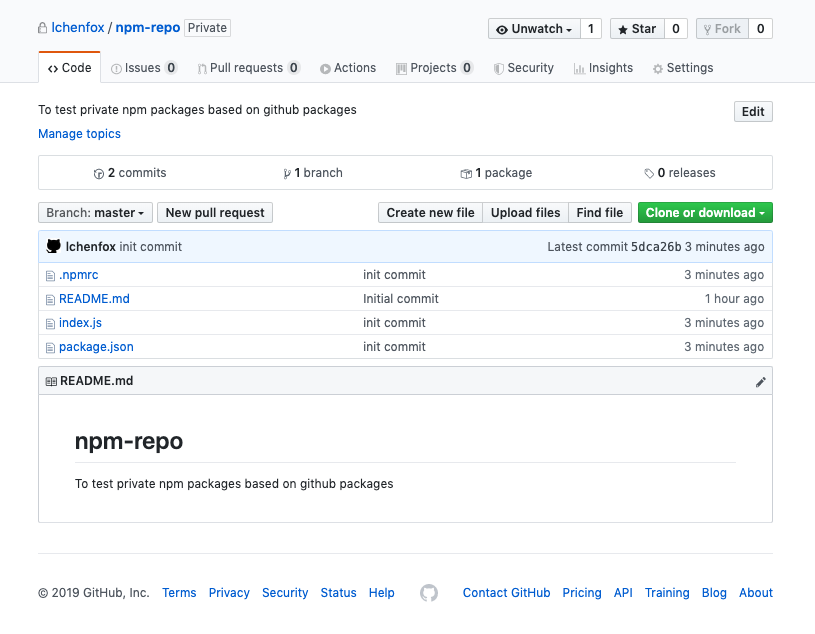Click the Edit description button
Viewport: 815px width, 634px height.
pyautogui.click(x=753, y=112)
